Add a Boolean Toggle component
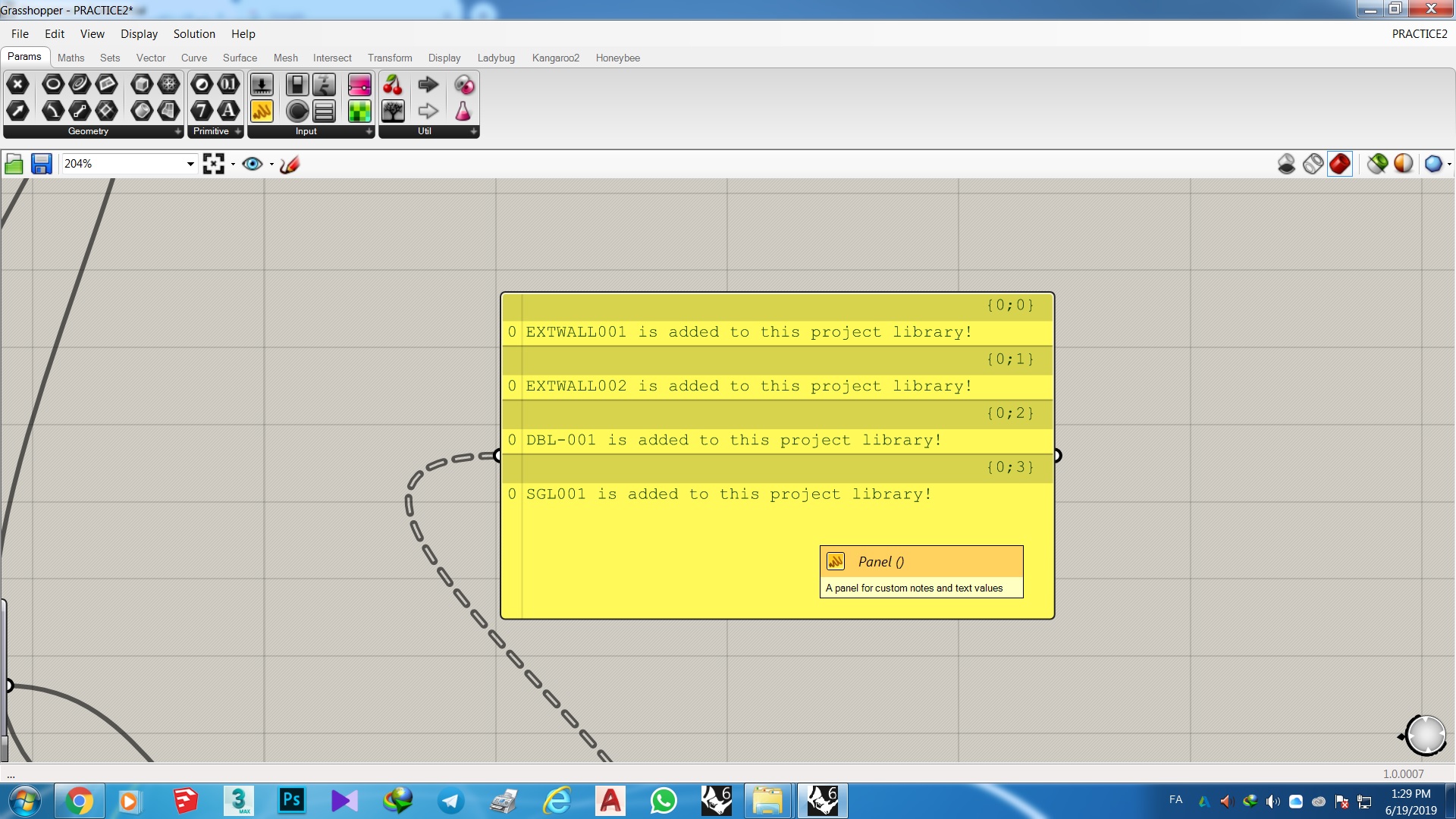This screenshot has height=819, width=1456. [297, 83]
